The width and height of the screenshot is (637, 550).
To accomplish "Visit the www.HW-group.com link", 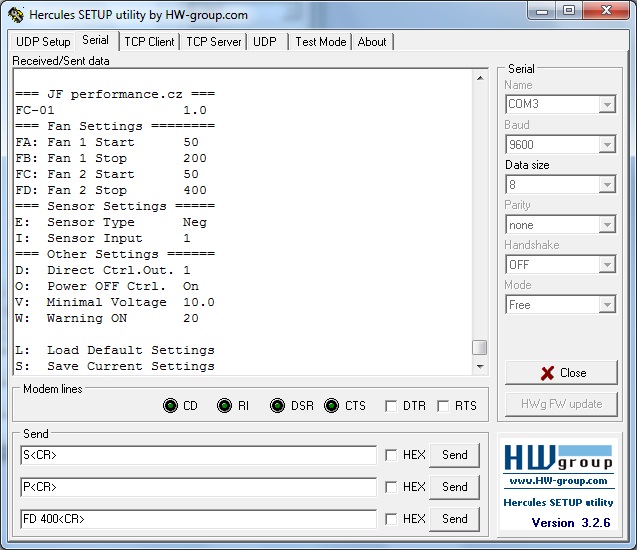I will (558, 481).
